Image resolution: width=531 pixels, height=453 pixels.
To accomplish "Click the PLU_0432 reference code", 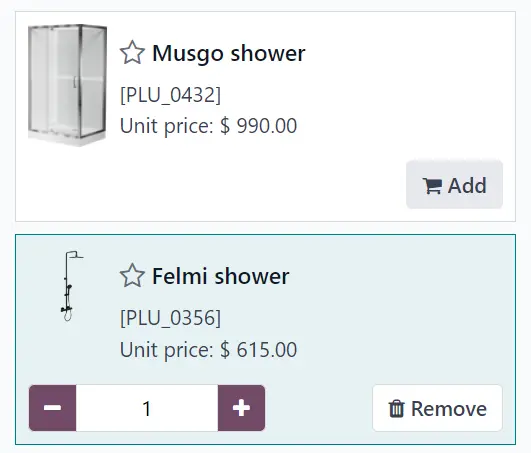I will pyautogui.click(x=170, y=95).
